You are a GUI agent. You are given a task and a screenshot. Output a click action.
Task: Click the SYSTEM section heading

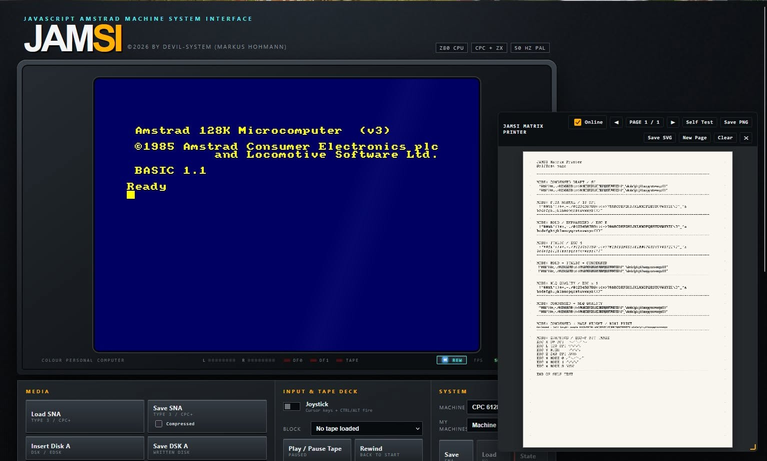tap(453, 392)
